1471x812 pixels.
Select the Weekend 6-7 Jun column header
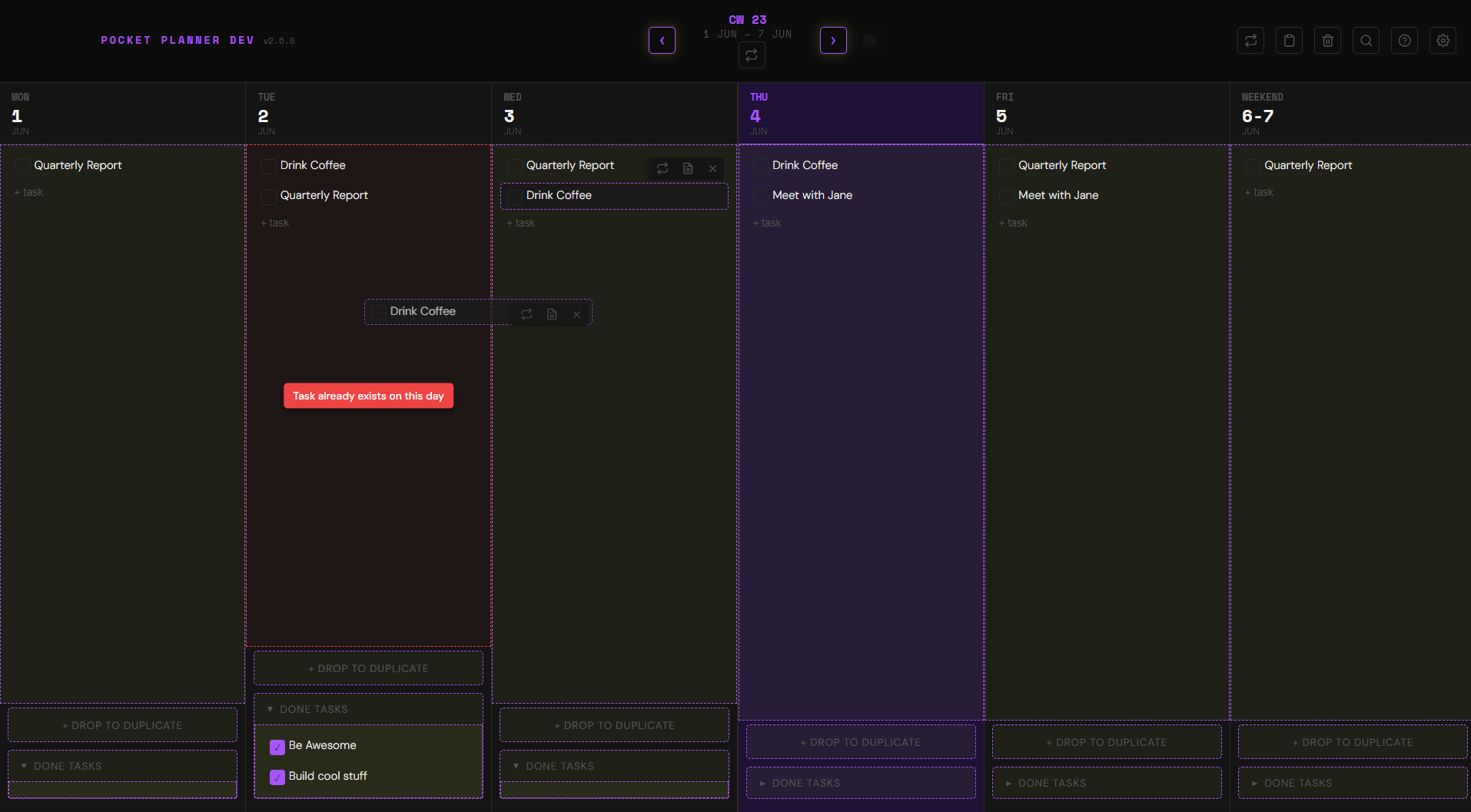pyautogui.click(x=1350, y=114)
